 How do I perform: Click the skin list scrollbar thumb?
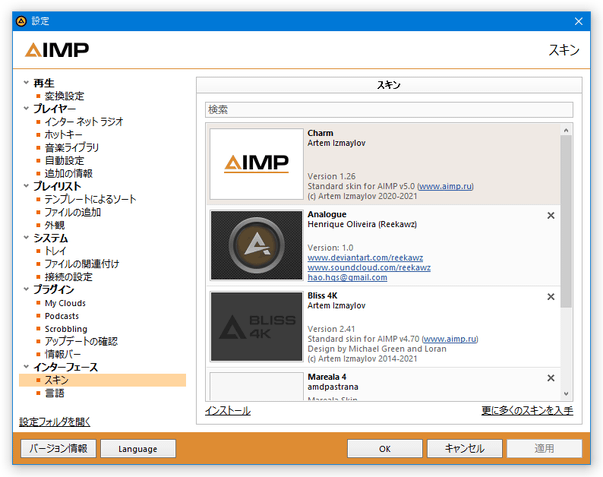(x=566, y=221)
